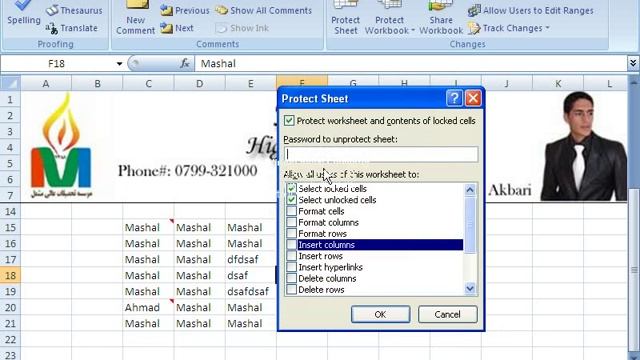The image size is (640, 360).
Task: Select column C header
Action: [x=148, y=84]
